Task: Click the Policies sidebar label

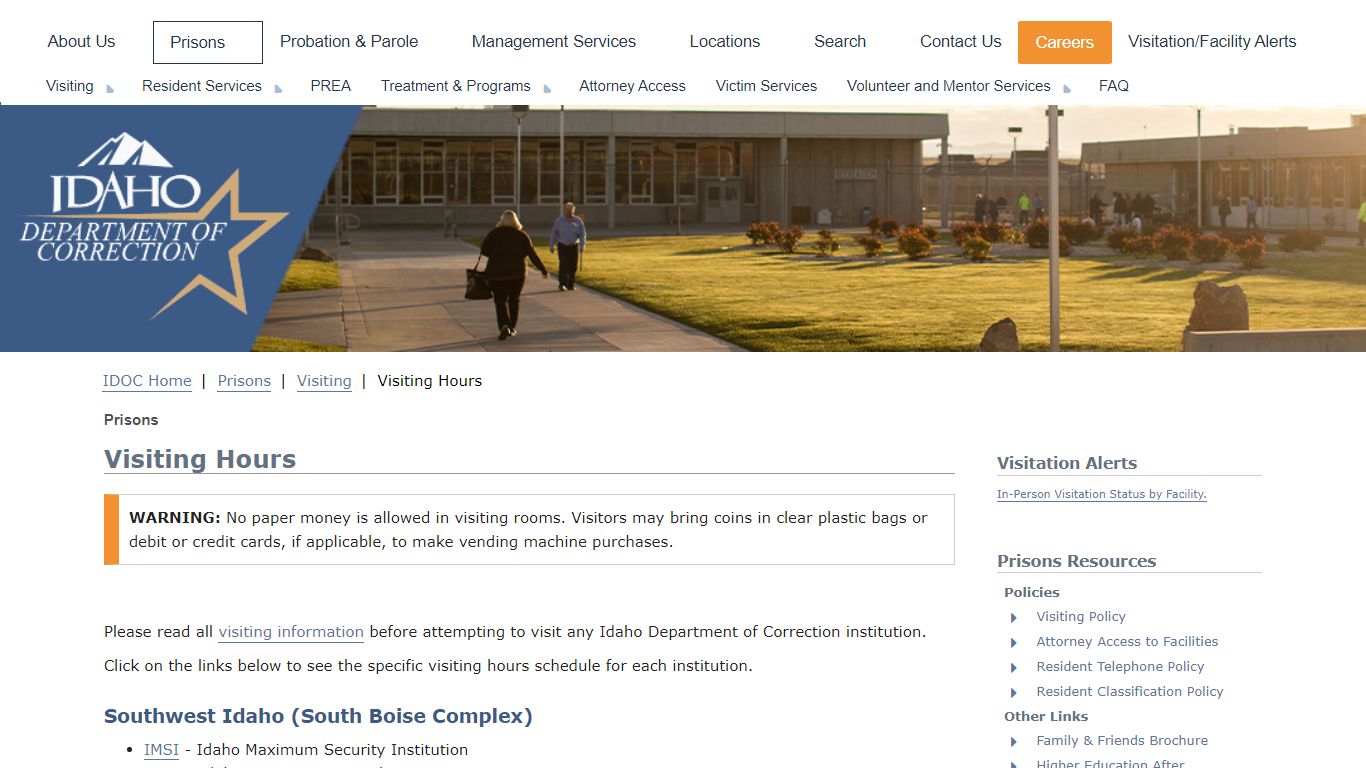Action: click(x=1032, y=593)
